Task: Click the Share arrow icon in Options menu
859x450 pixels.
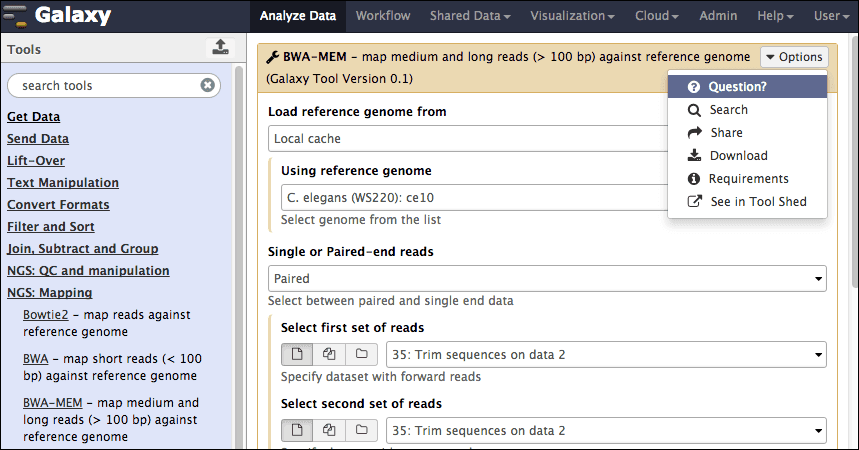Action: click(x=694, y=133)
